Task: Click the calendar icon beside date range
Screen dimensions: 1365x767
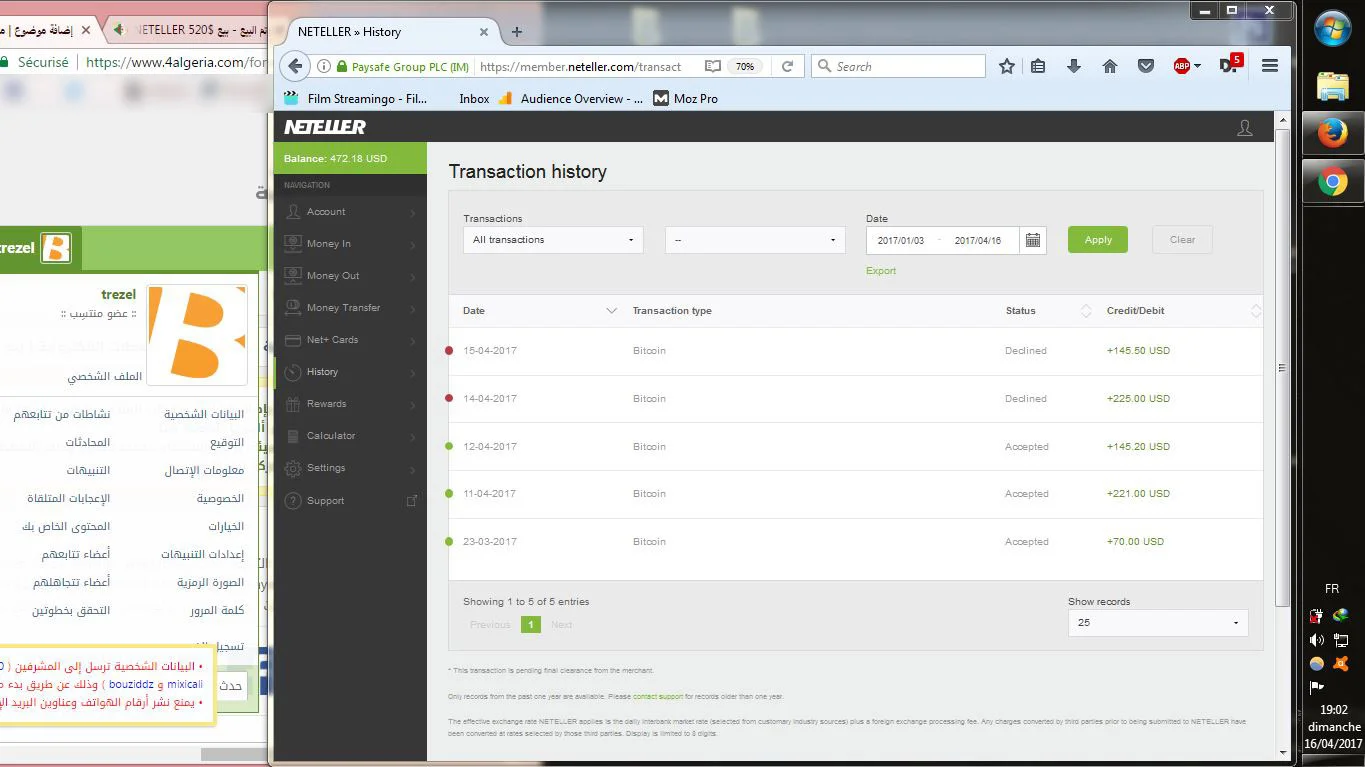Action: point(1033,240)
